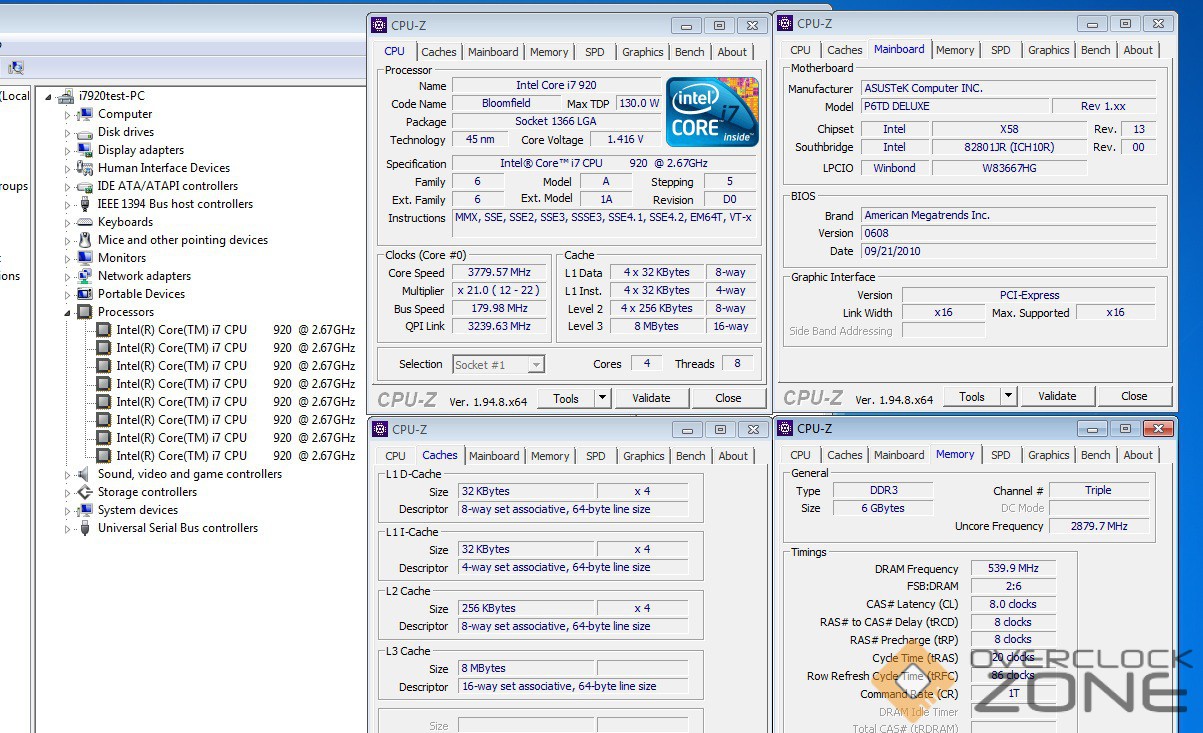Collapse the Processors tree node
The width and height of the screenshot is (1203, 733).
pos(68,312)
